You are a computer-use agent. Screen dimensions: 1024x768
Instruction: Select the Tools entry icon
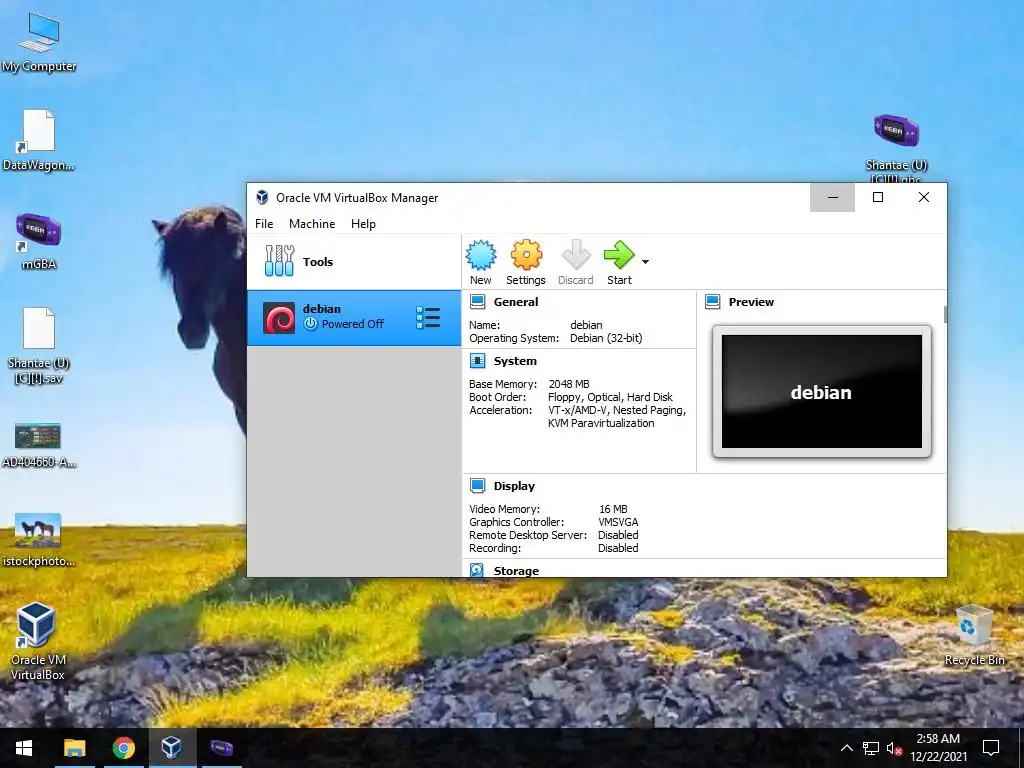[280, 261]
